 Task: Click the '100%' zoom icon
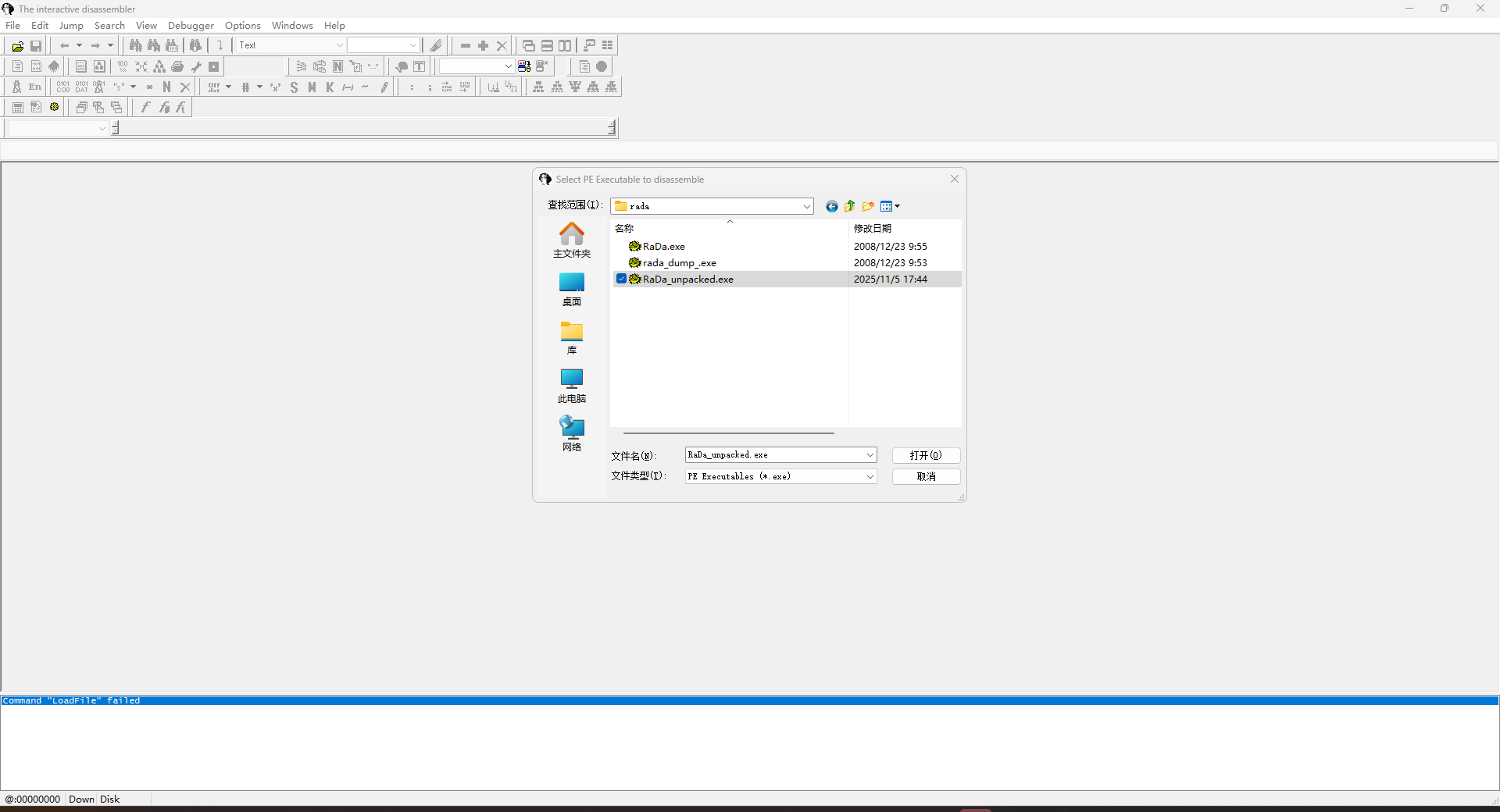(123, 67)
